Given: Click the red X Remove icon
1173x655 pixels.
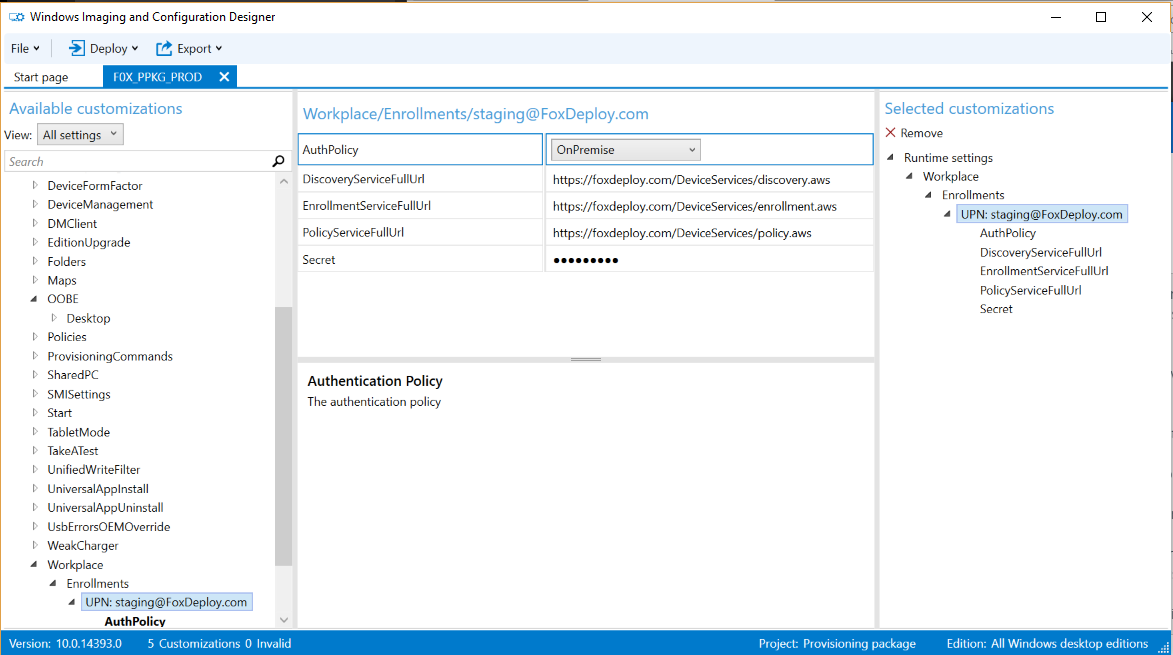Looking at the screenshot, I should tap(890, 133).
